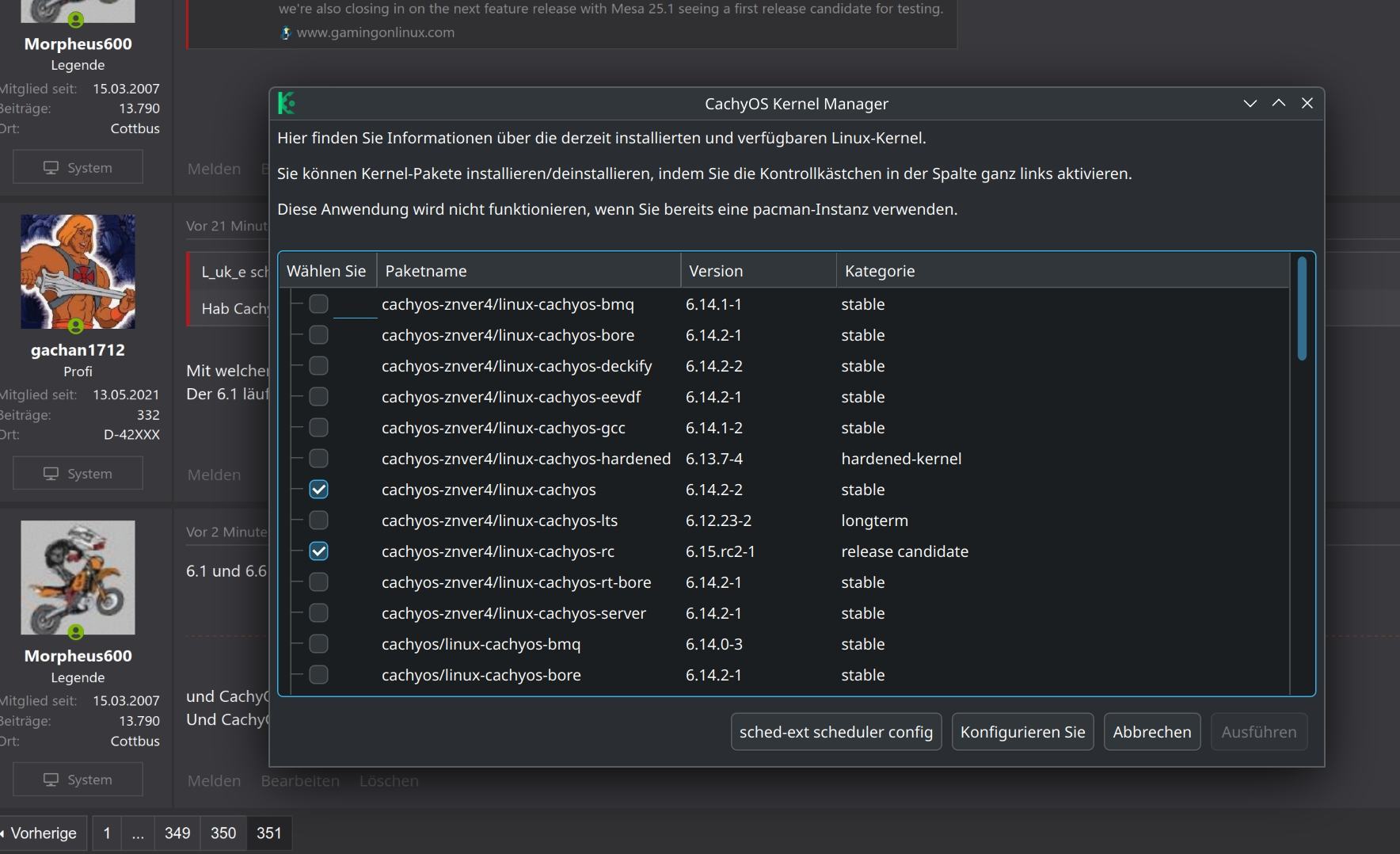Check the cachyos/linux-cachyos-bore box
The image size is (1400, 854).
(318, 674)
